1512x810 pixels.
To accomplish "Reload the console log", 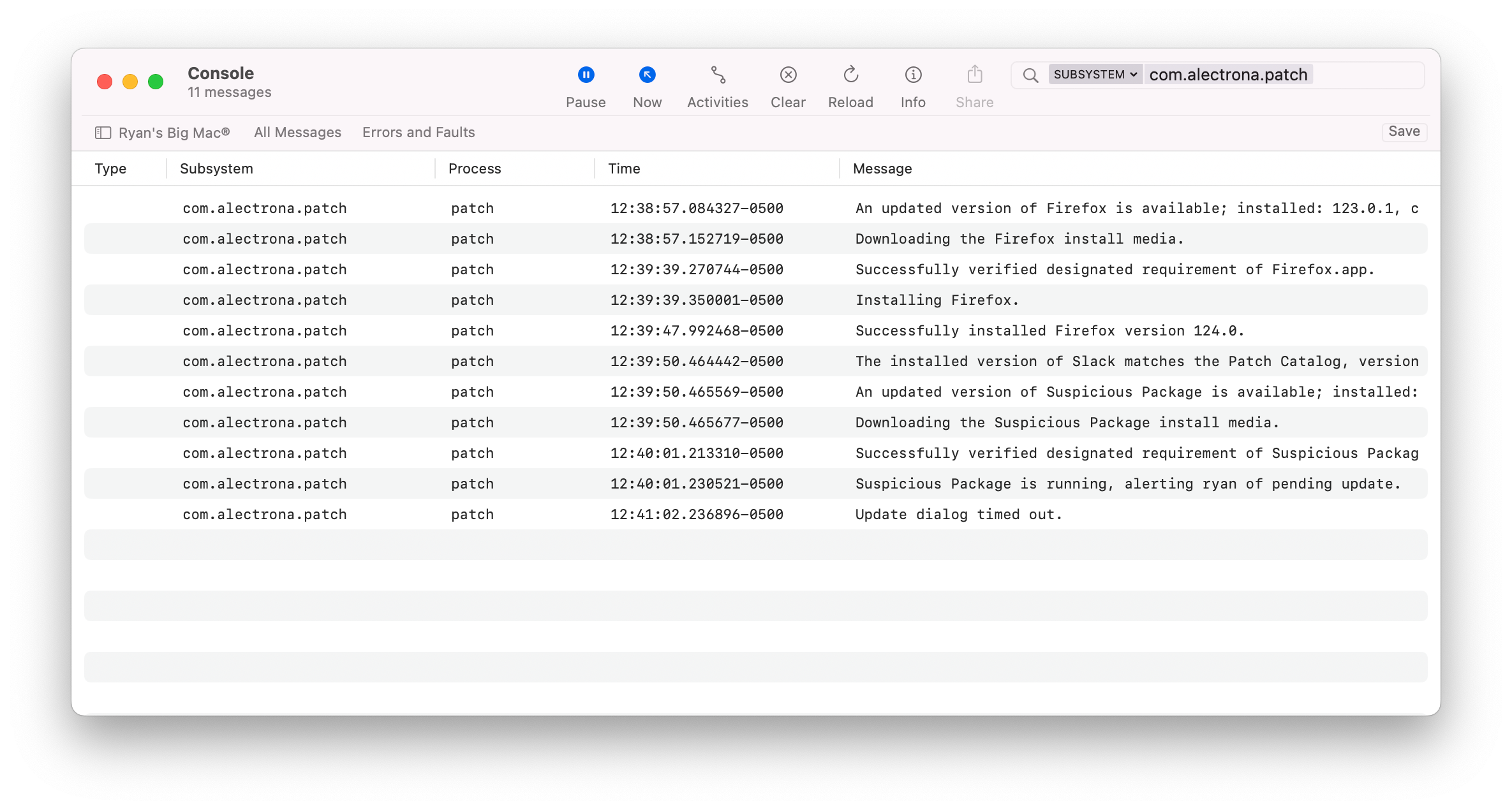I will [850, 75].
